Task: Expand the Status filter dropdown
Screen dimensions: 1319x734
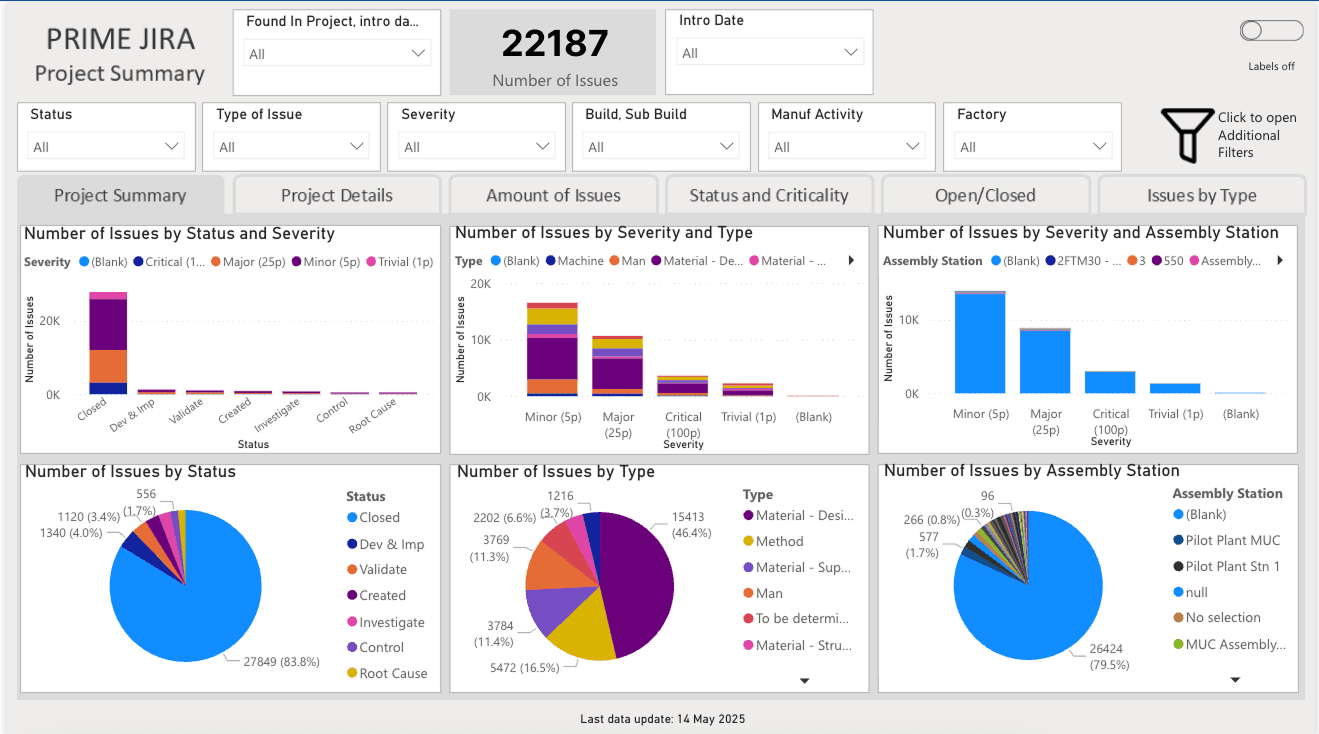Action: tap(106, 147)
